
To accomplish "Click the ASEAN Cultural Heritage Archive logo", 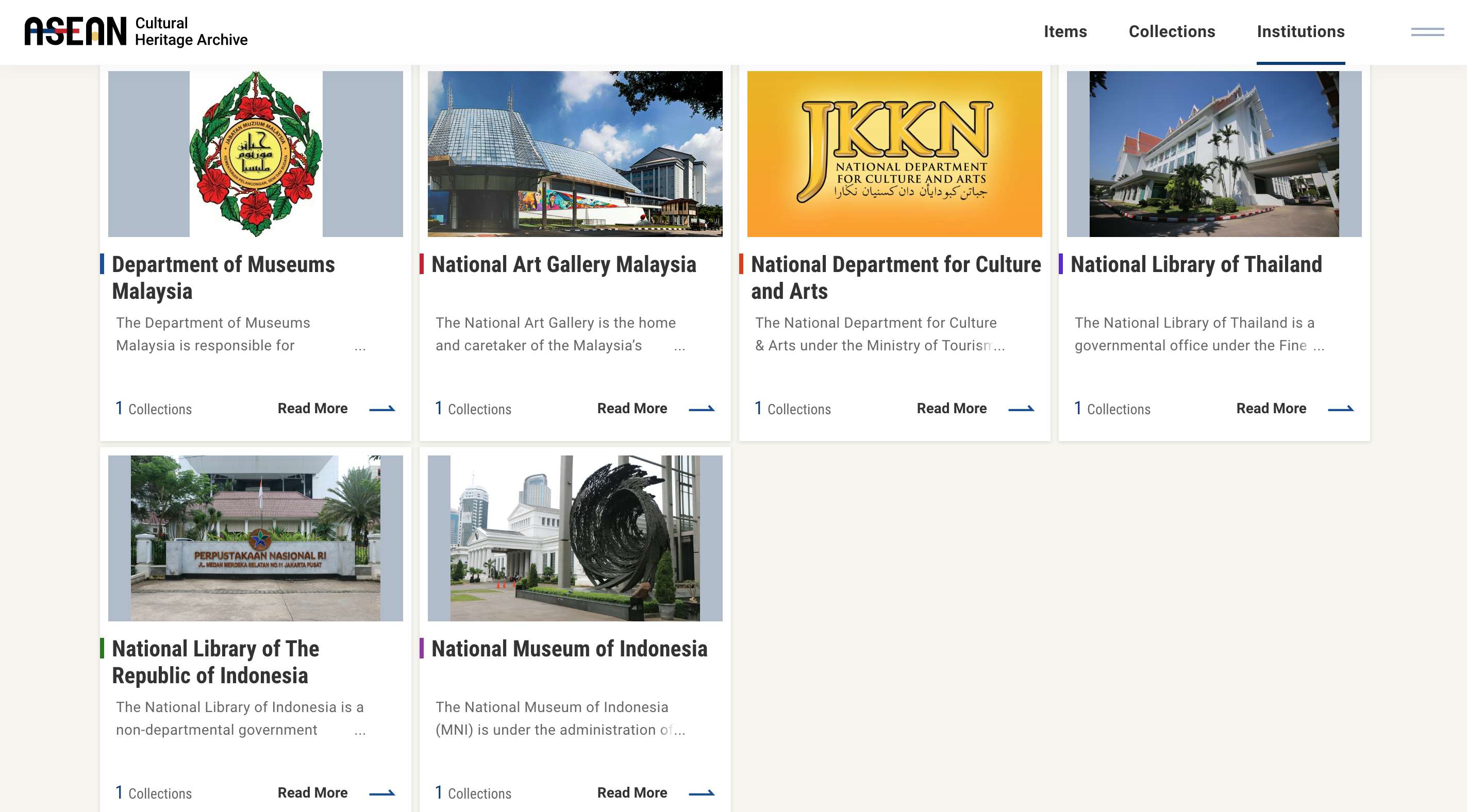I will (x=136, y=31).
